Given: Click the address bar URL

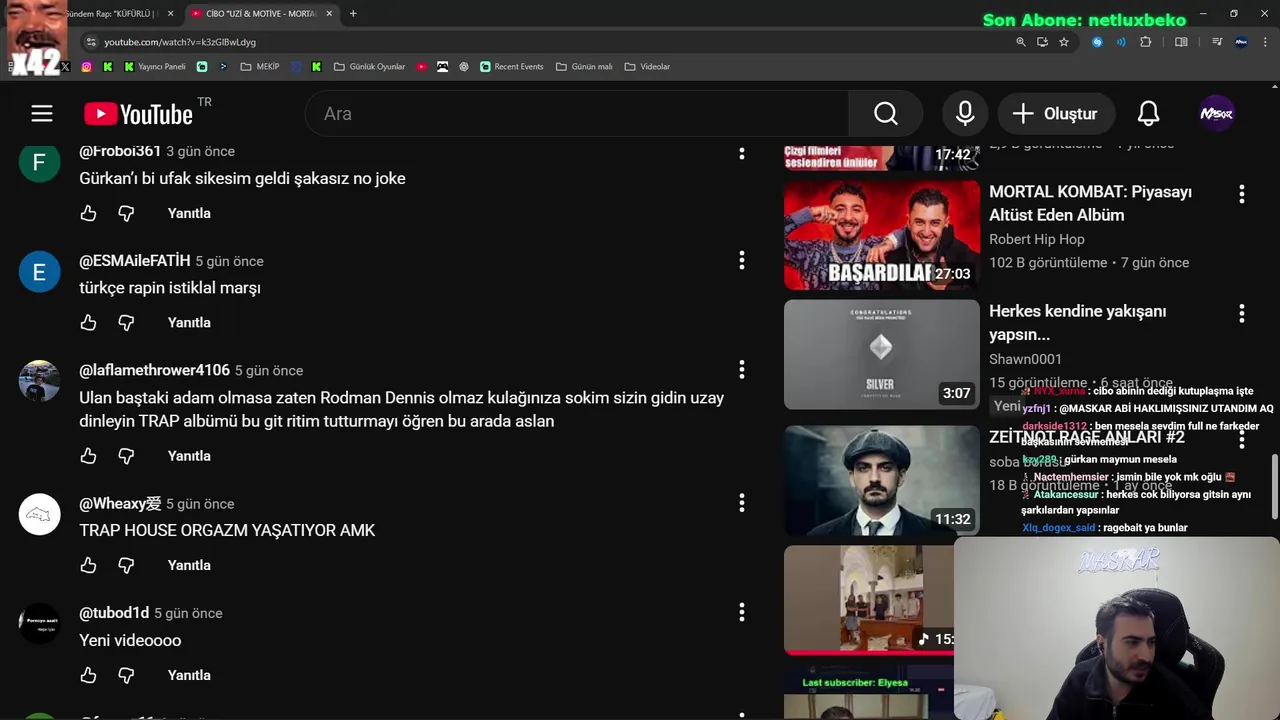Looking at the screenshot, I should 180,42.
